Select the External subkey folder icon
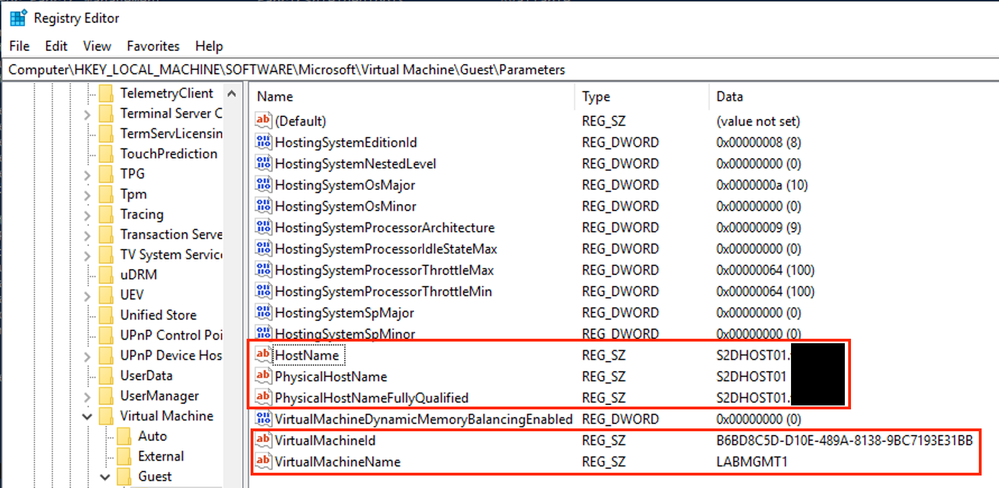Image resolution: width=999 pixels, height=488 pixels. [x=125, y=456]
